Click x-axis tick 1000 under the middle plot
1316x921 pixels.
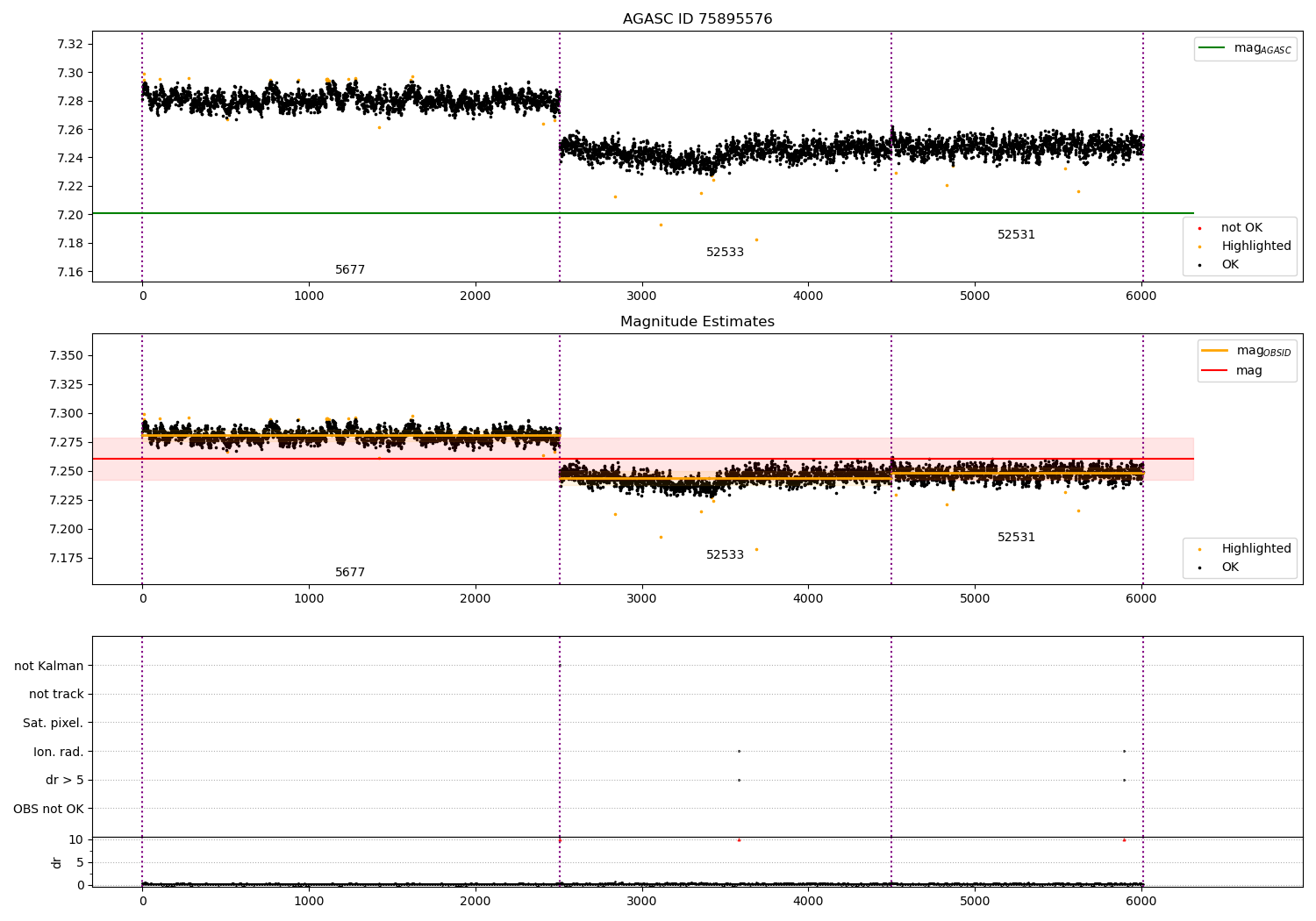click(x=309, y=599)
